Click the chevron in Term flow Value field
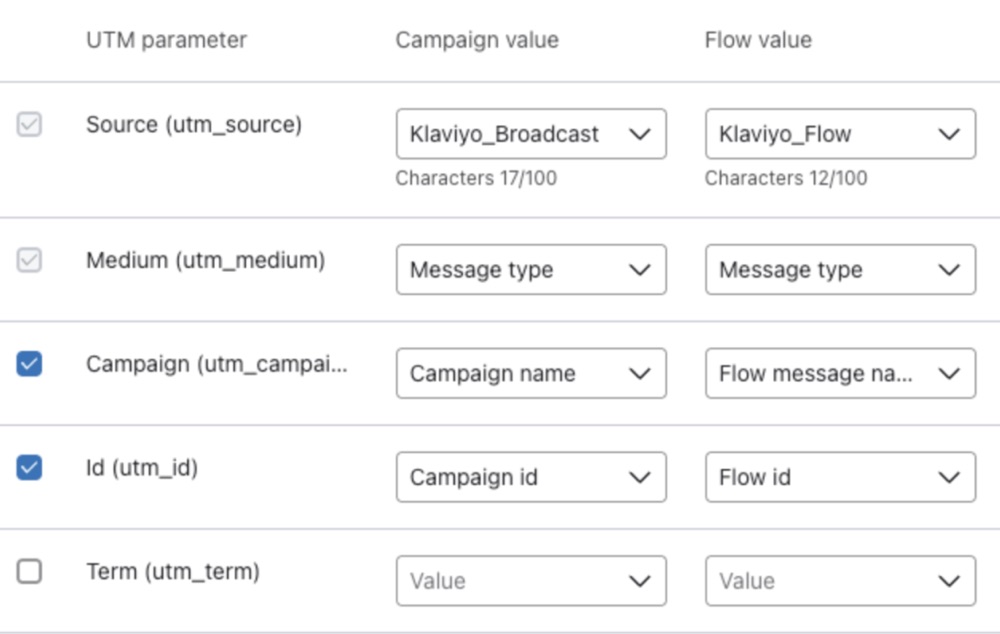 [x=949, y=581]
